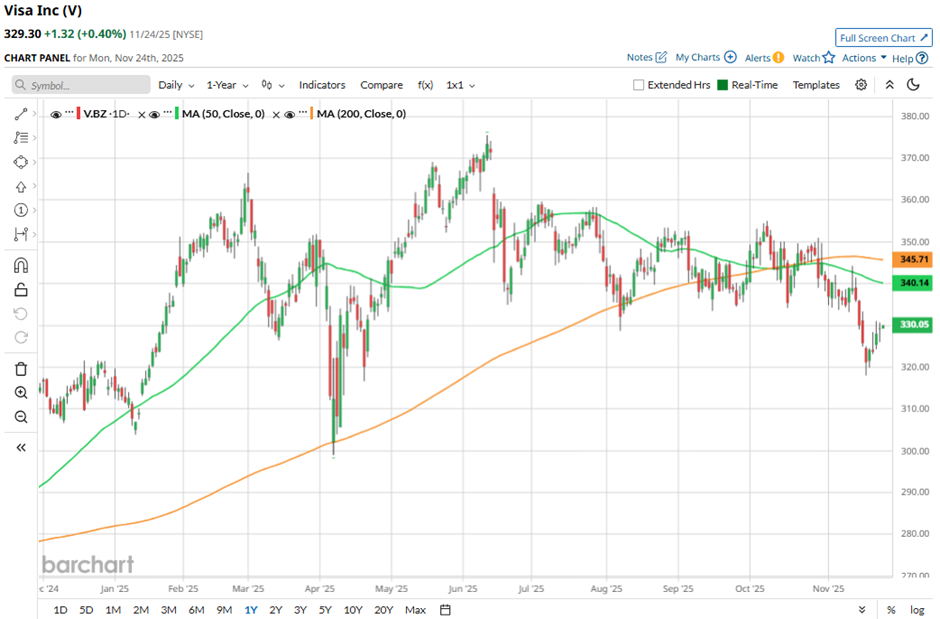
Task: Open Full Screen Chart
Action: (x=884, y=38)
